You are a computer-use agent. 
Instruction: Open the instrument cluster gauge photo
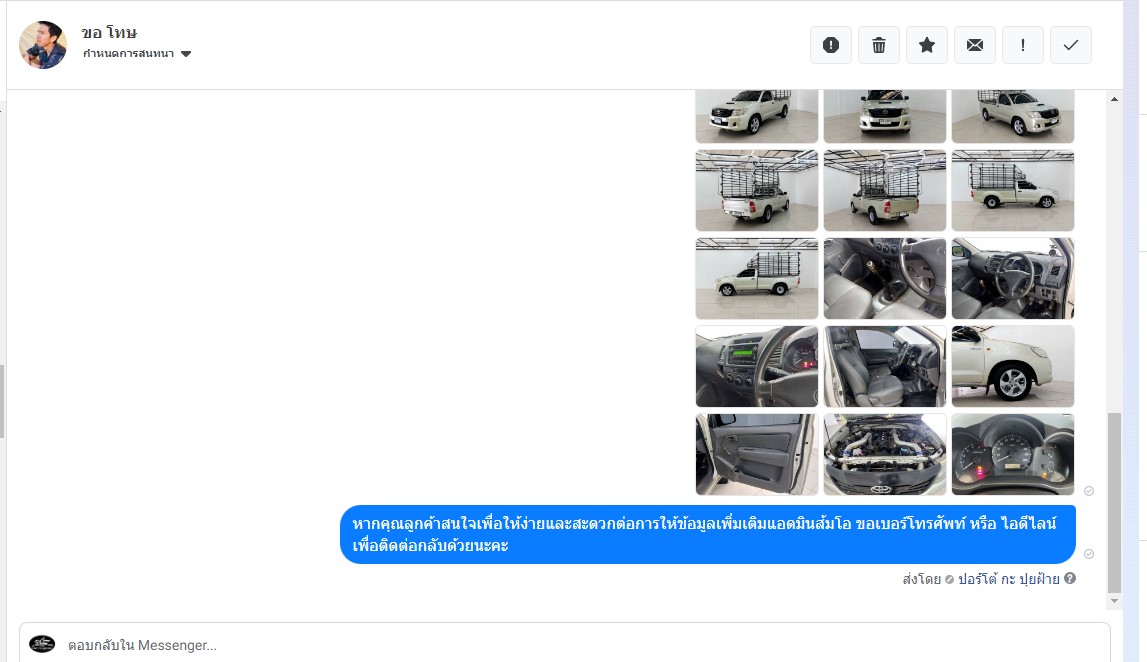[x=1012, y=454]
